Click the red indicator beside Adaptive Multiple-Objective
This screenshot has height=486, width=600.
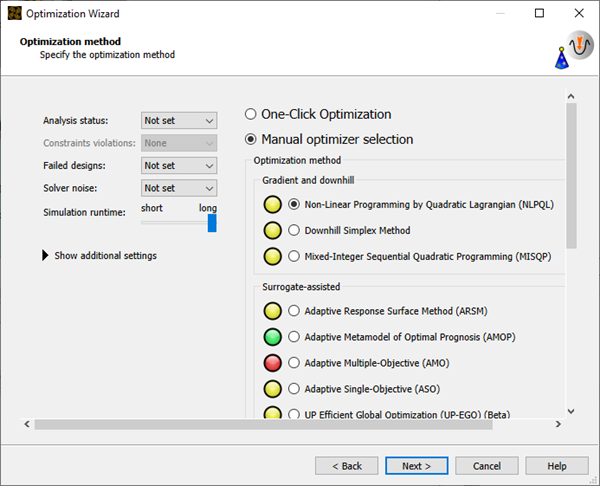pos(271,362)
